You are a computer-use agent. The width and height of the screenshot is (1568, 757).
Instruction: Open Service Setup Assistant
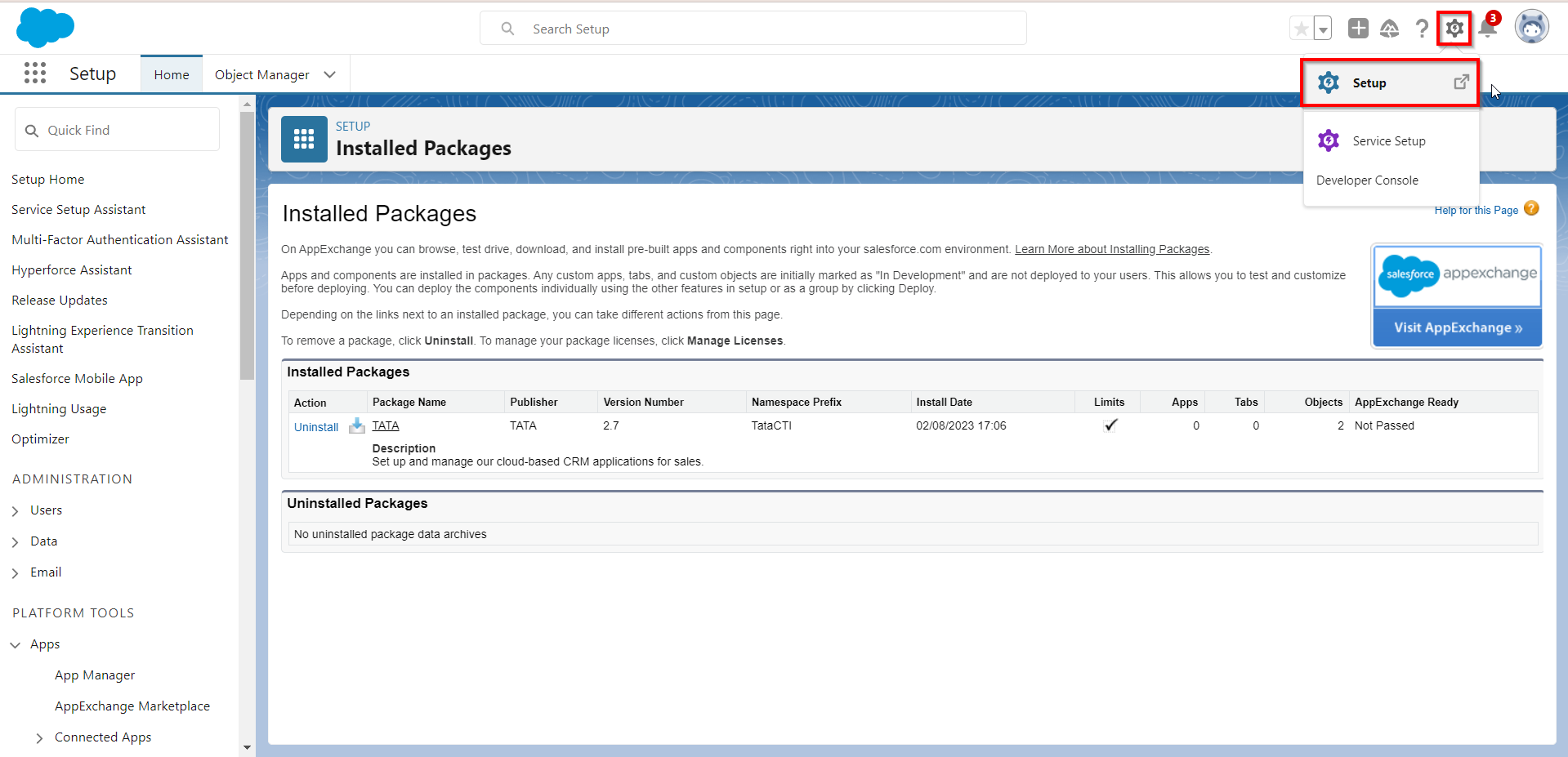(78, 210)
